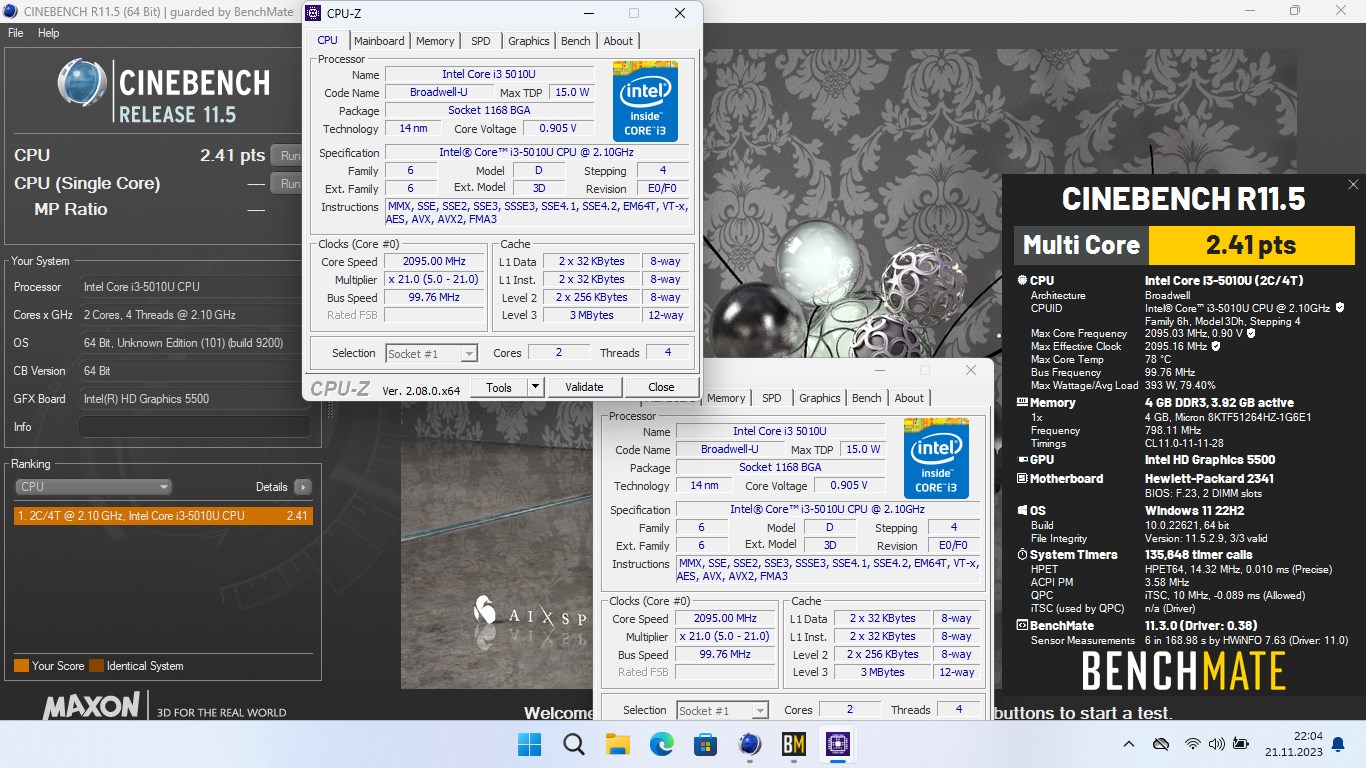Image resolution: width=1366 pixels, height=768 pixels.
Task: Click the BenchMate version section icon
Action: (1022, 626)
